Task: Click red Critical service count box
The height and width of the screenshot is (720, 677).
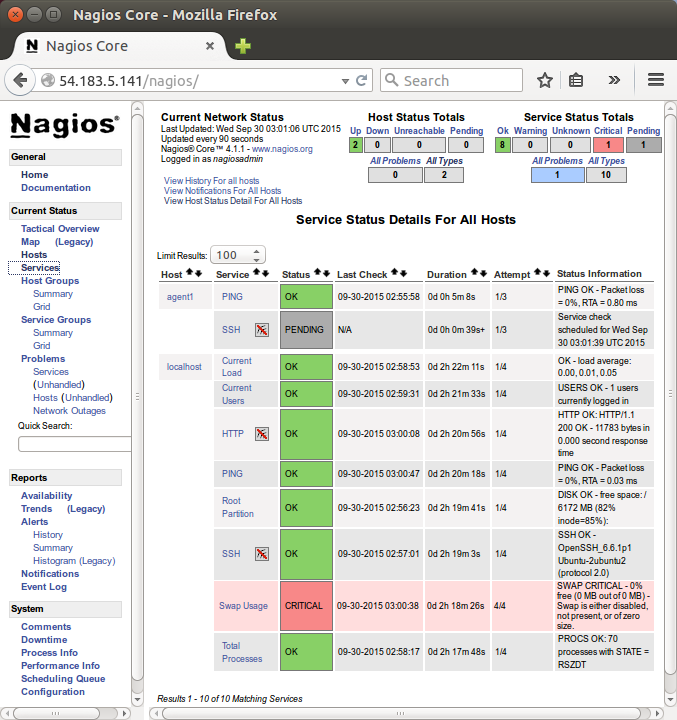Action: [x=608, y=145]
